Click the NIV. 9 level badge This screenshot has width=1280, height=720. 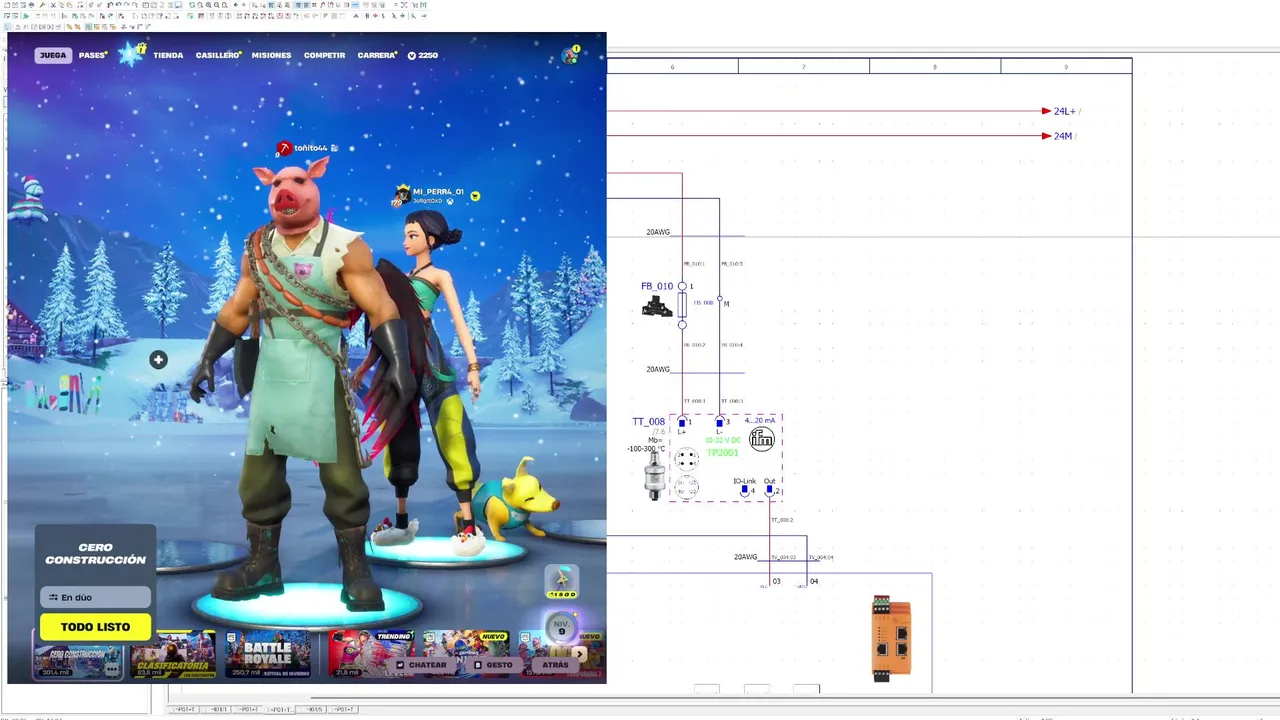click(x=561, y=627)
